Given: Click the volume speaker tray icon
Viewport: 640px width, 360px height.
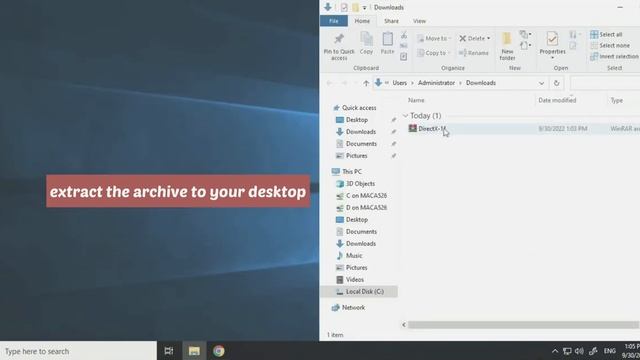Looking at the screenshot, I should (x=579, y=351).
